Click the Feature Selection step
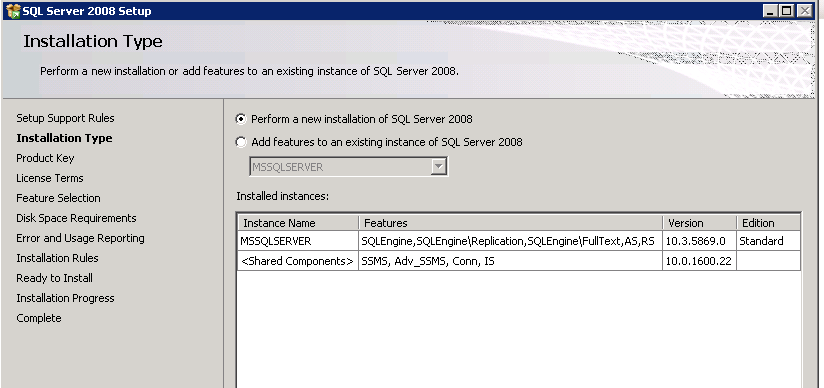This screenshot has height=388, width=824. pyautogui.click(x=58, y=198)
